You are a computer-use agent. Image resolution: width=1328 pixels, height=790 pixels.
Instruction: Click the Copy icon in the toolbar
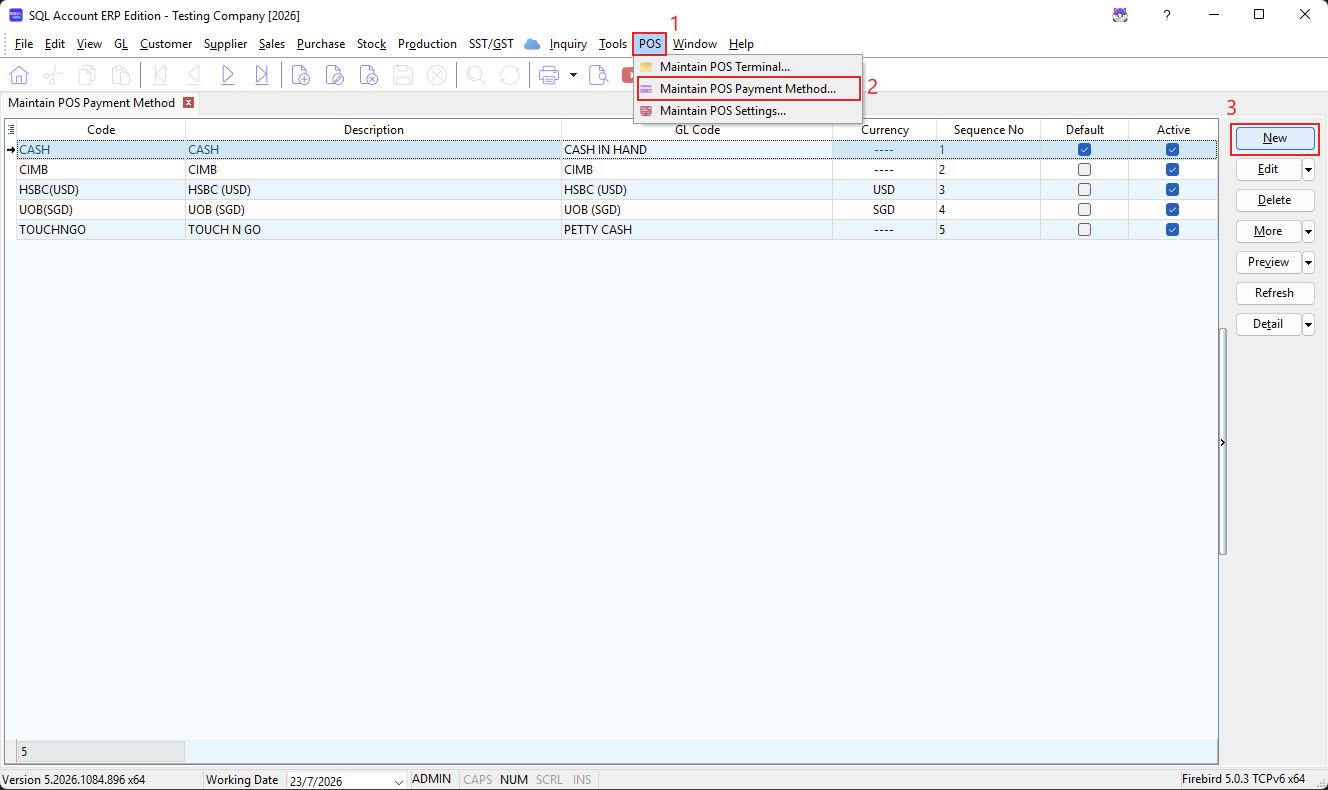[x=87, y=75]
